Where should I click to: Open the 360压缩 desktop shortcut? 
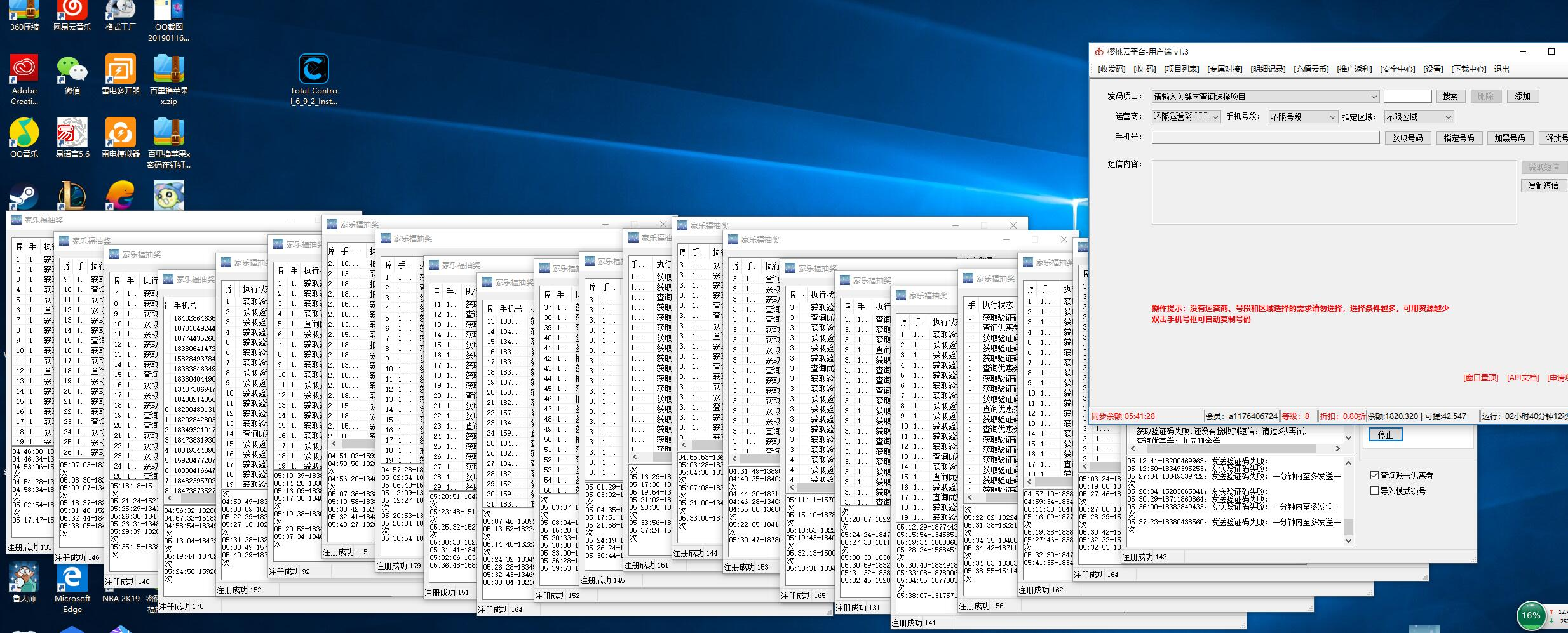click(24, 16)
